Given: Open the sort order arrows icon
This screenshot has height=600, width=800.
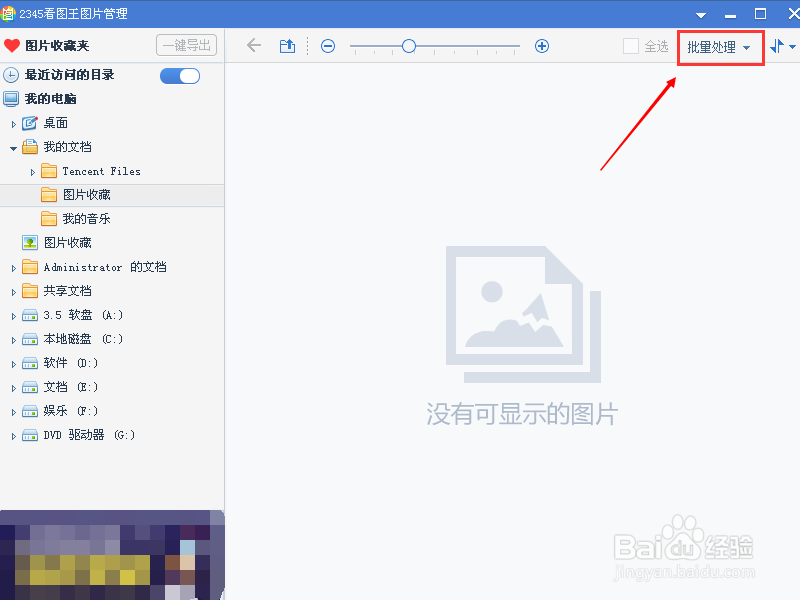Looking at the screenshot, I should click(778, 46).
